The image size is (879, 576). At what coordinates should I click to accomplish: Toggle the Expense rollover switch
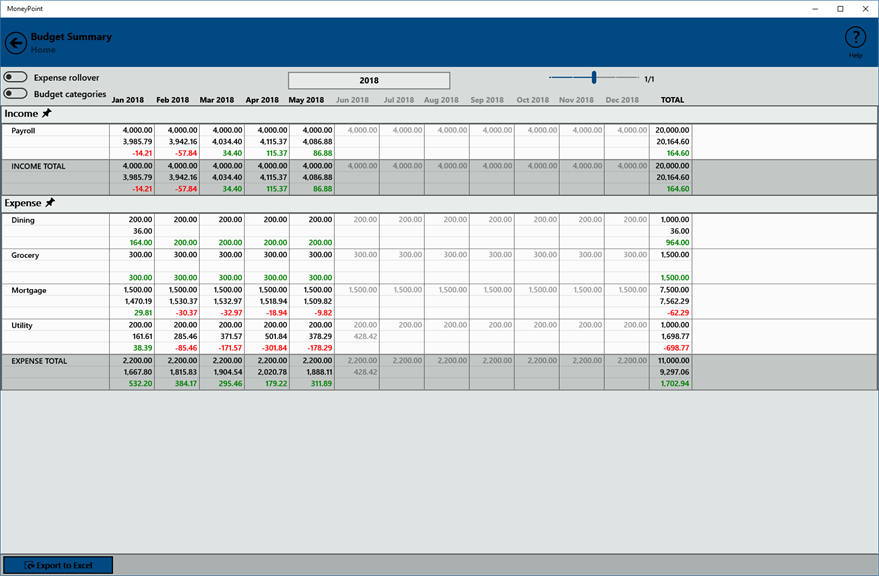point(15,77)
